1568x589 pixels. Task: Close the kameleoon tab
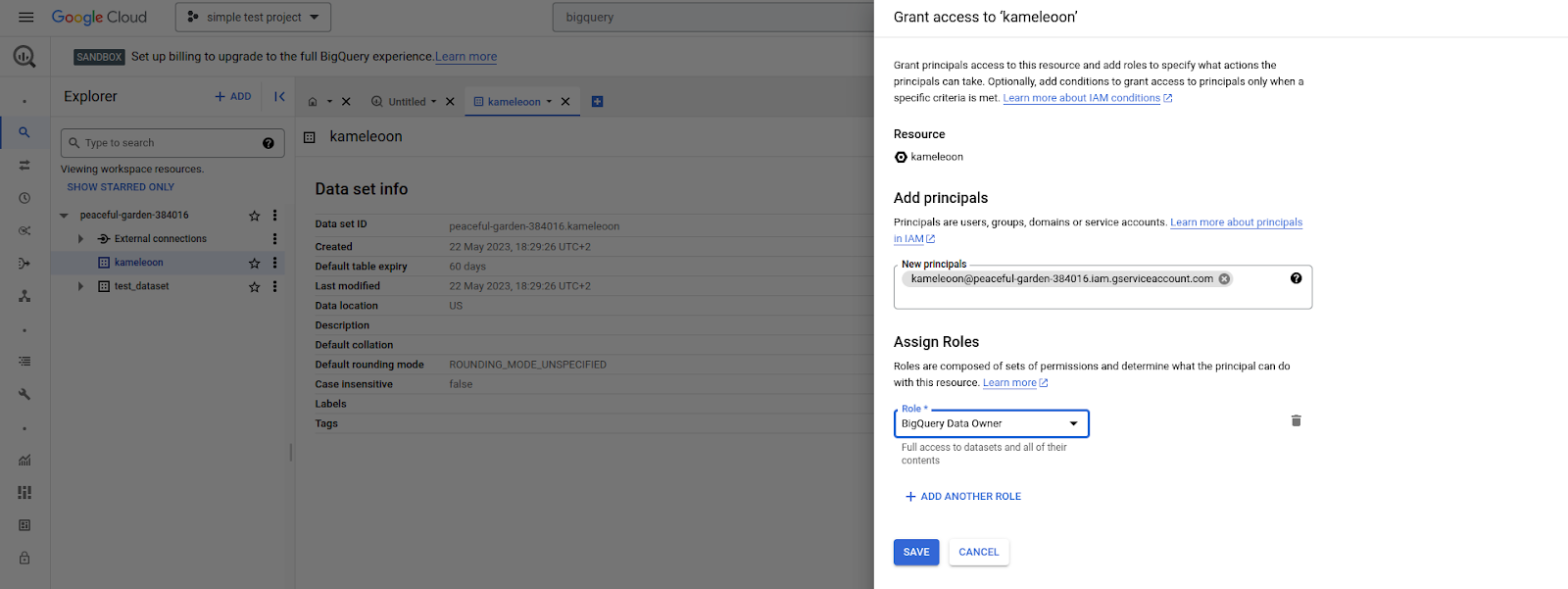[565, 101]
